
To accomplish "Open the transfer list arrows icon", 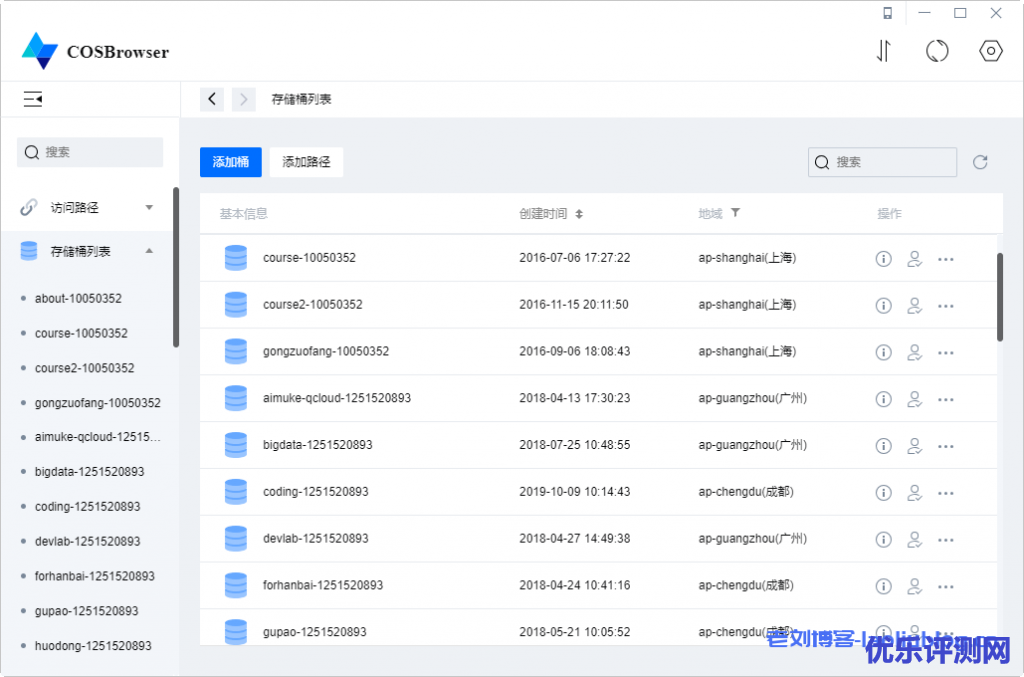I will (883, 52).
